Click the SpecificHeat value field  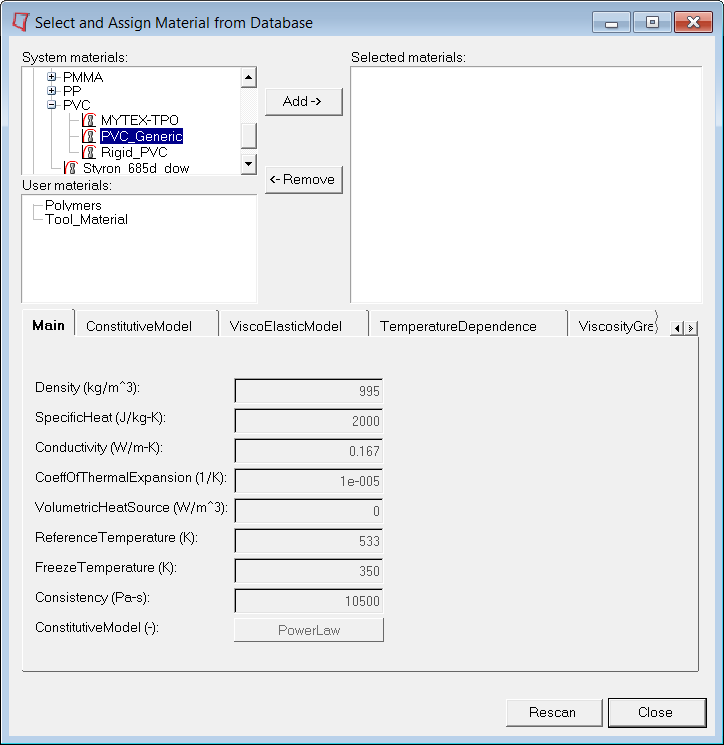coord(308,420)
